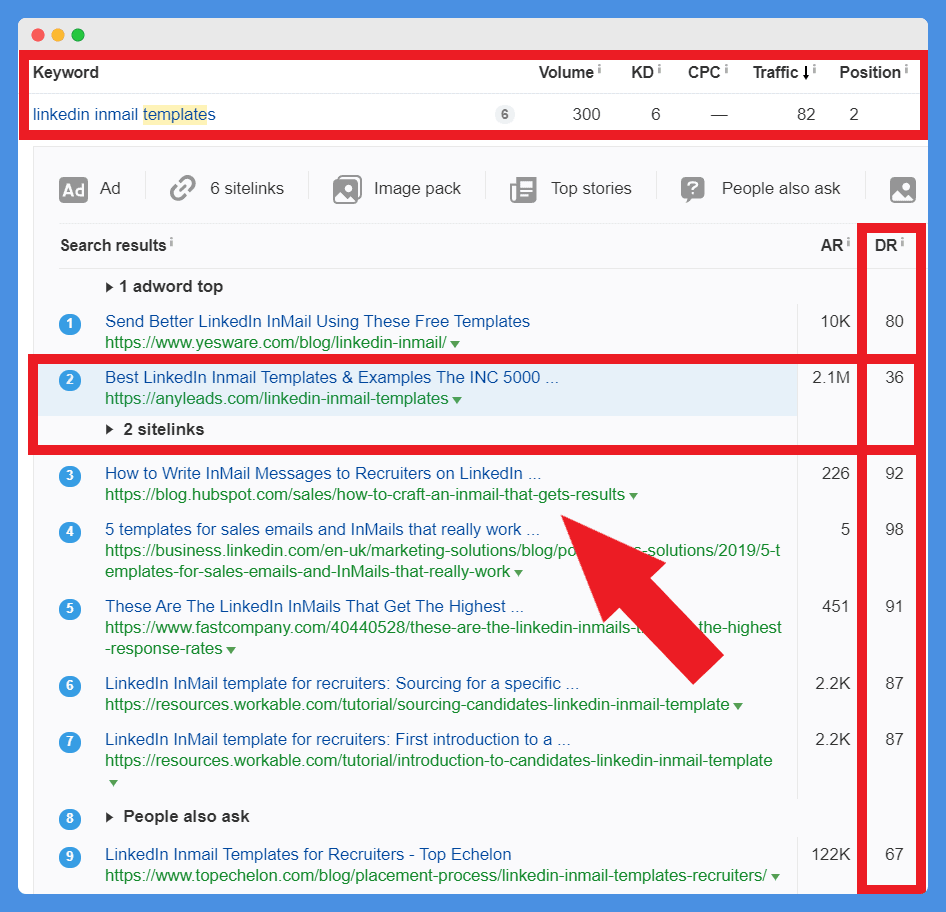This screenshot has width=946, height=912.
Task: Click the green maximize window button
Action: (x=78, y=35)
